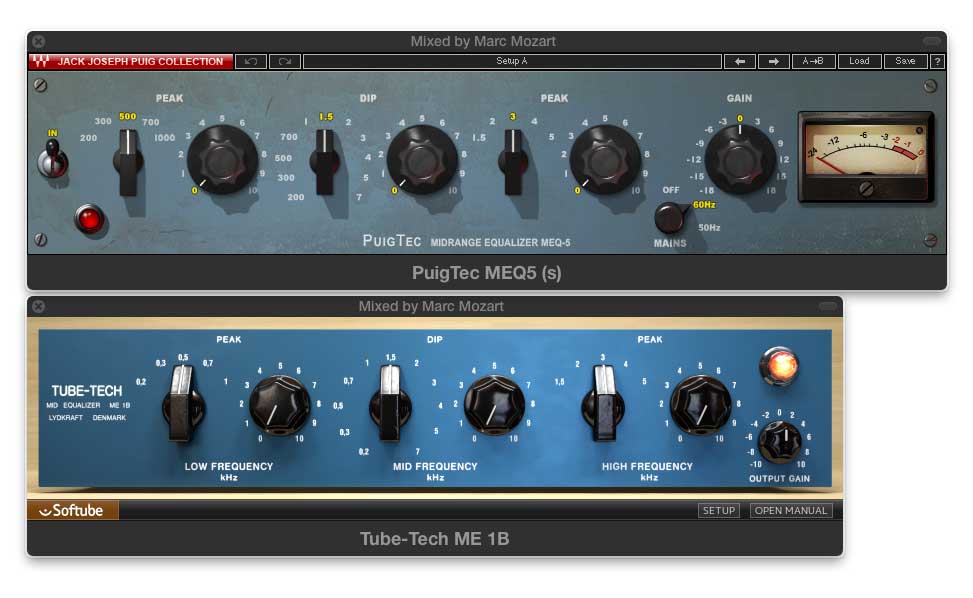Click the highlighted 1.5 DIP frequency value
This screenshot has height=598, width=973.
pyautogui.click(x=326, y=116)
